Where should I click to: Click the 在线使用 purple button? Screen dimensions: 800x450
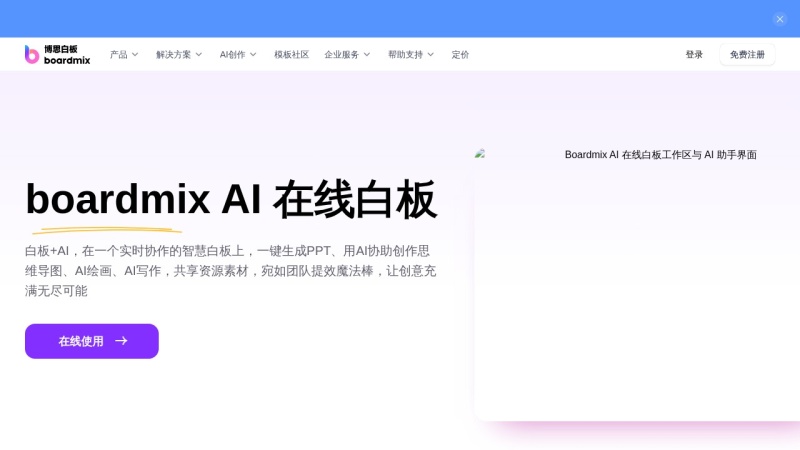[92, 341]
